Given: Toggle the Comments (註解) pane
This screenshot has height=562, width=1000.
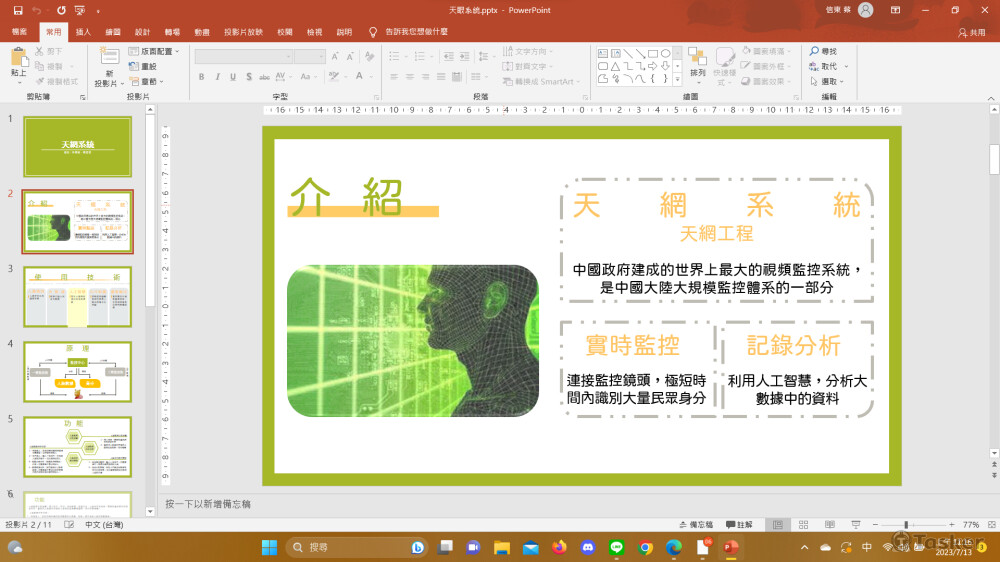Looking at the screenshot, I should [x=739, y=524].
